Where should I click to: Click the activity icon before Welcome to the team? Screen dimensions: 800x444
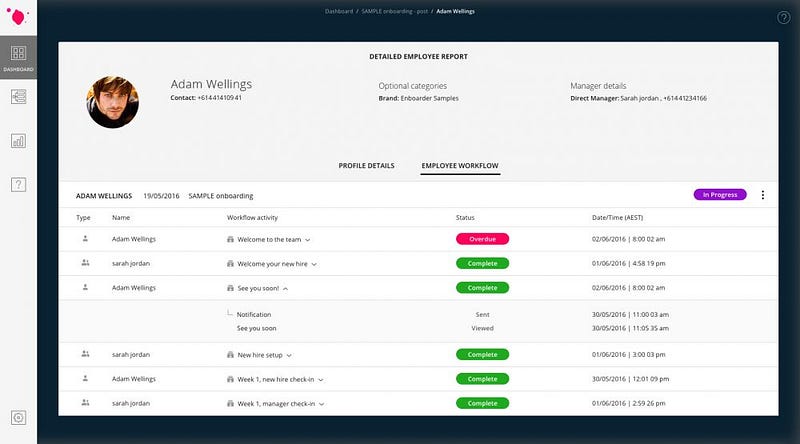click(230, 239)
